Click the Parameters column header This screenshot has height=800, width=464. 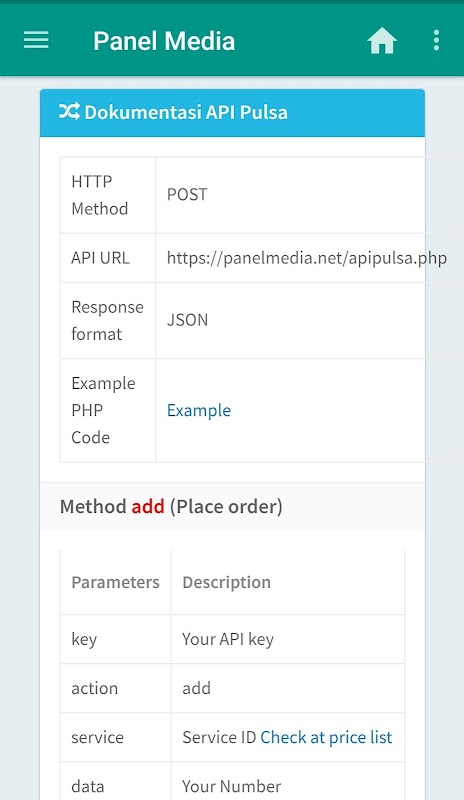coord(115,583)
